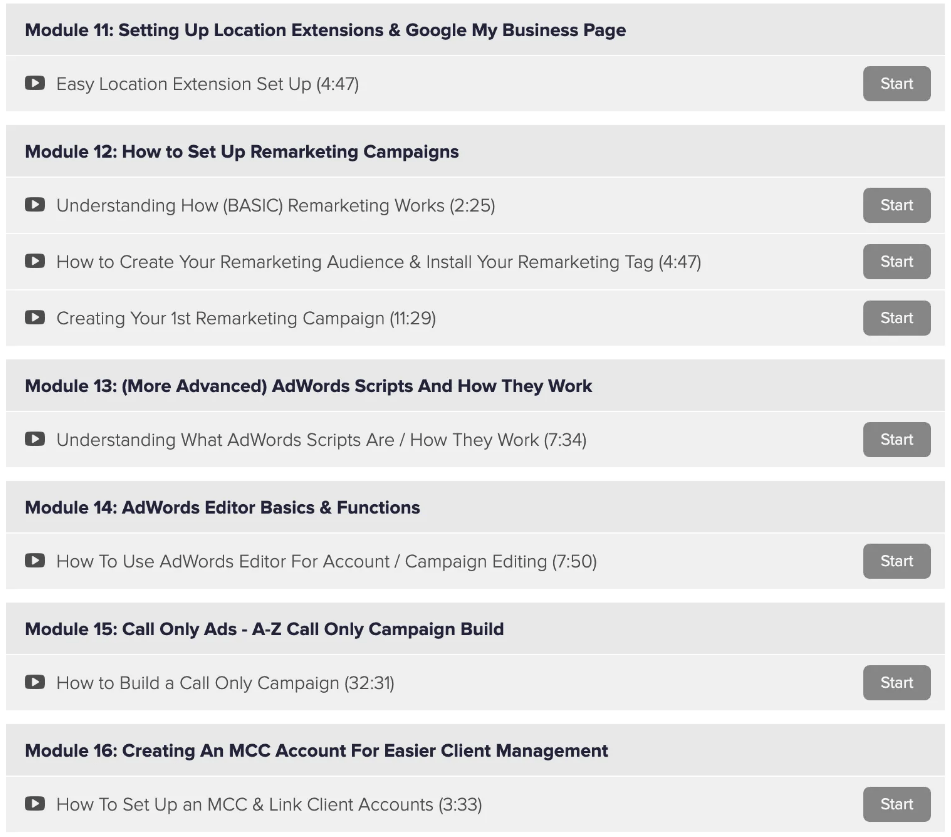This screenshot has height=837, width=951.
Task: Click video icon beside Creating Your 1st Remarketing Campaign
Action: pos(35,318)
